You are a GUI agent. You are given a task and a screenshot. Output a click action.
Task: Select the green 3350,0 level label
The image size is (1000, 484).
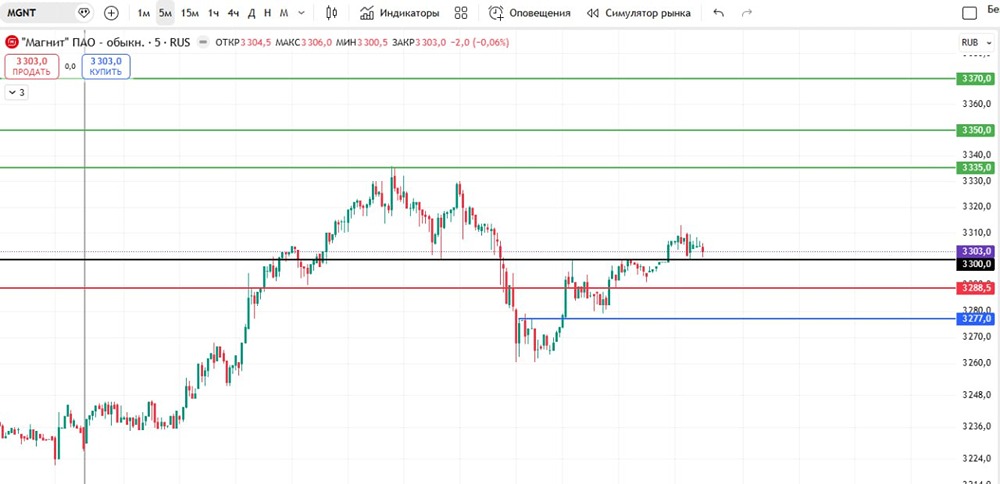[x=975, y=130]
